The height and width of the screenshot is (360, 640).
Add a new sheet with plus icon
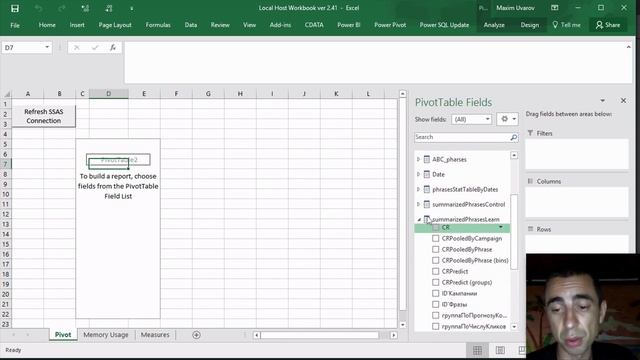196,335
